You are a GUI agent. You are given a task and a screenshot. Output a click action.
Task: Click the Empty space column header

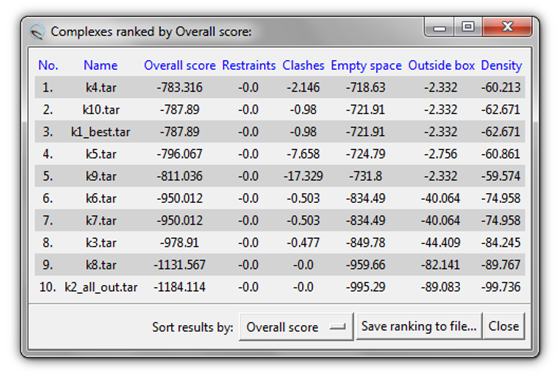click(x=366, y=66)
